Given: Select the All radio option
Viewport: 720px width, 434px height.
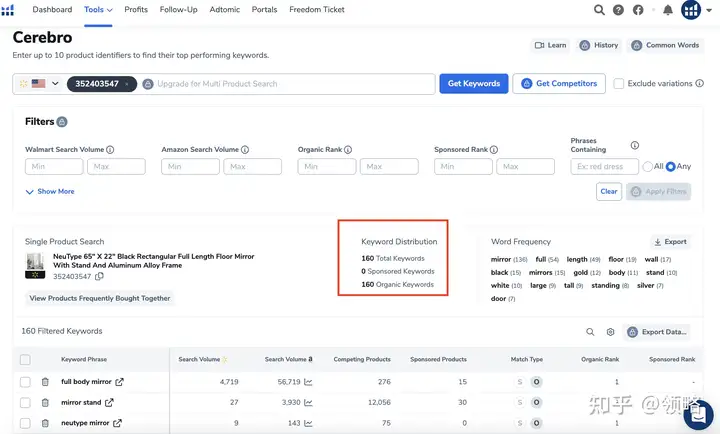Looking at the screenshot, I should [x=647, y=166].
